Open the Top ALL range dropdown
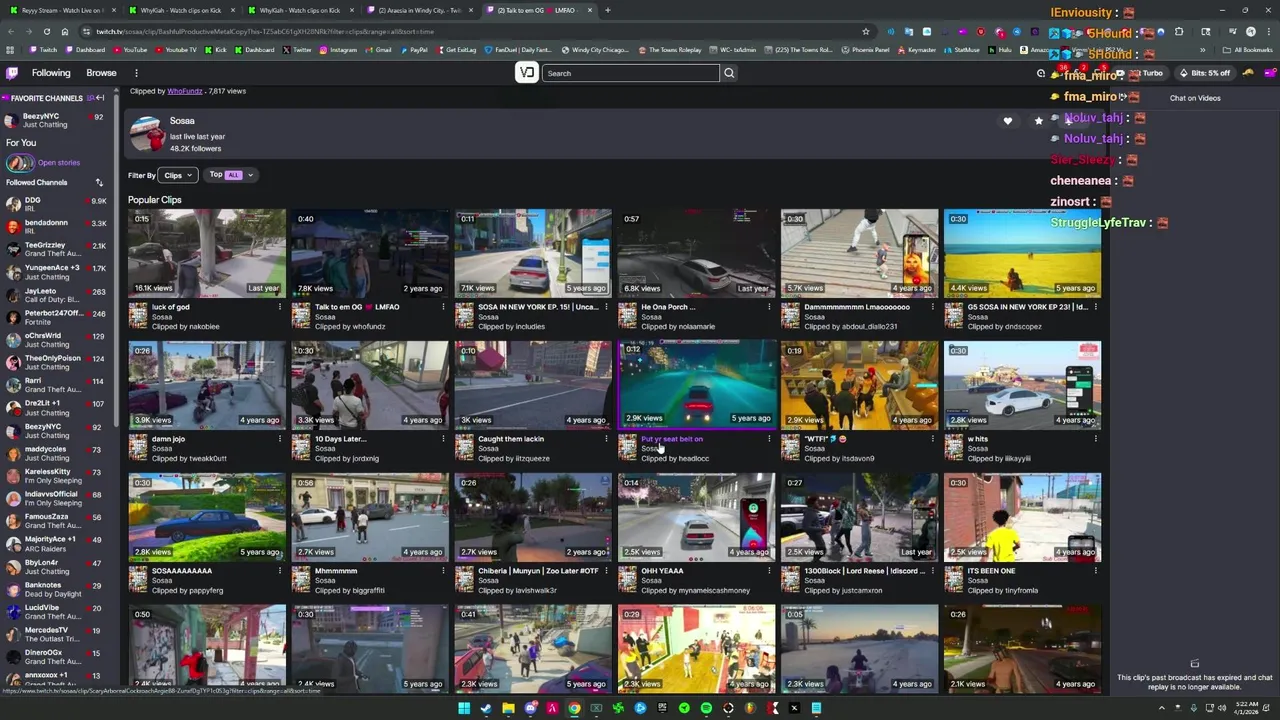 pyautogui.click(x=231, y=175)
